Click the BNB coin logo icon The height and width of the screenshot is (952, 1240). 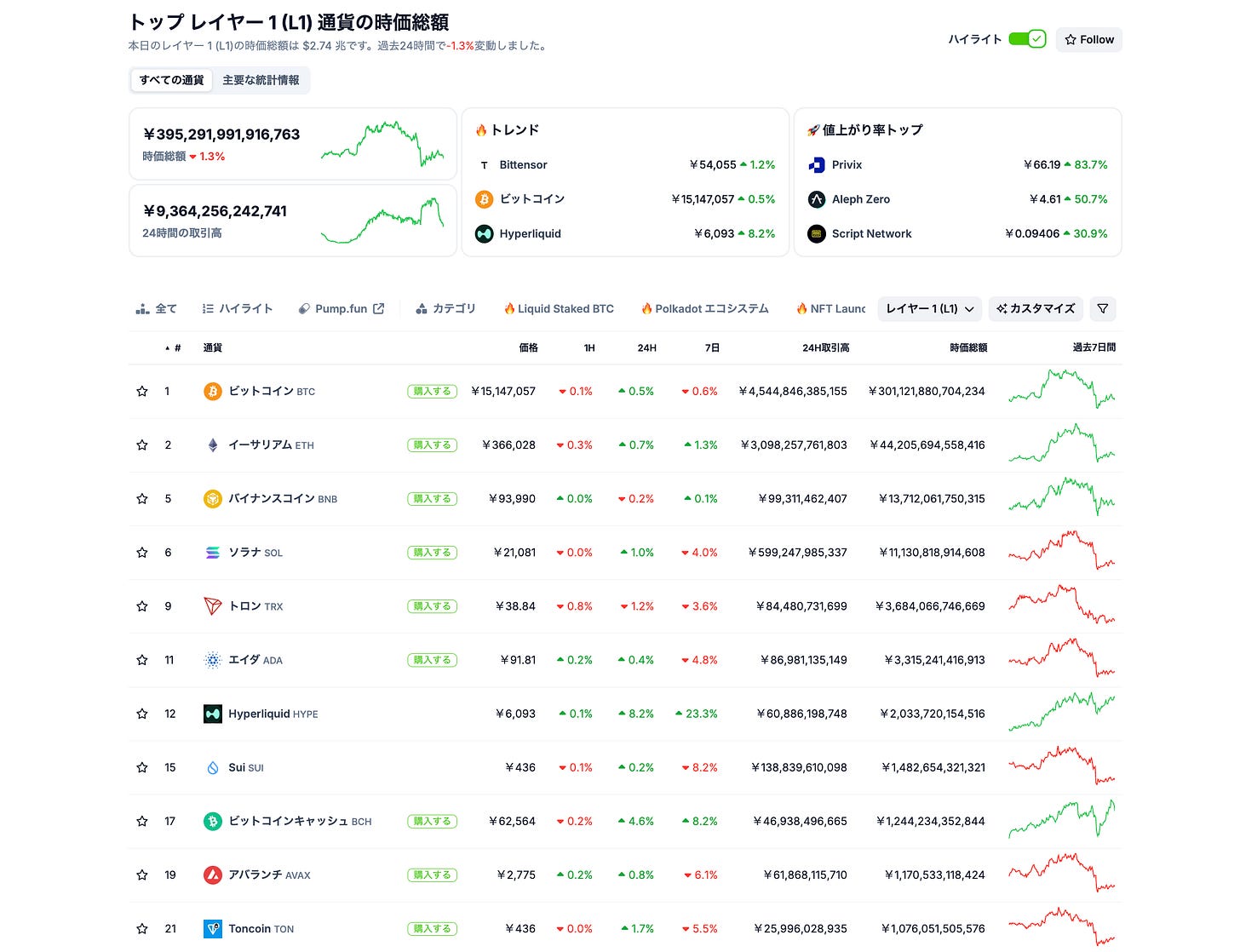pyautogui.click(x=213, y=498)
